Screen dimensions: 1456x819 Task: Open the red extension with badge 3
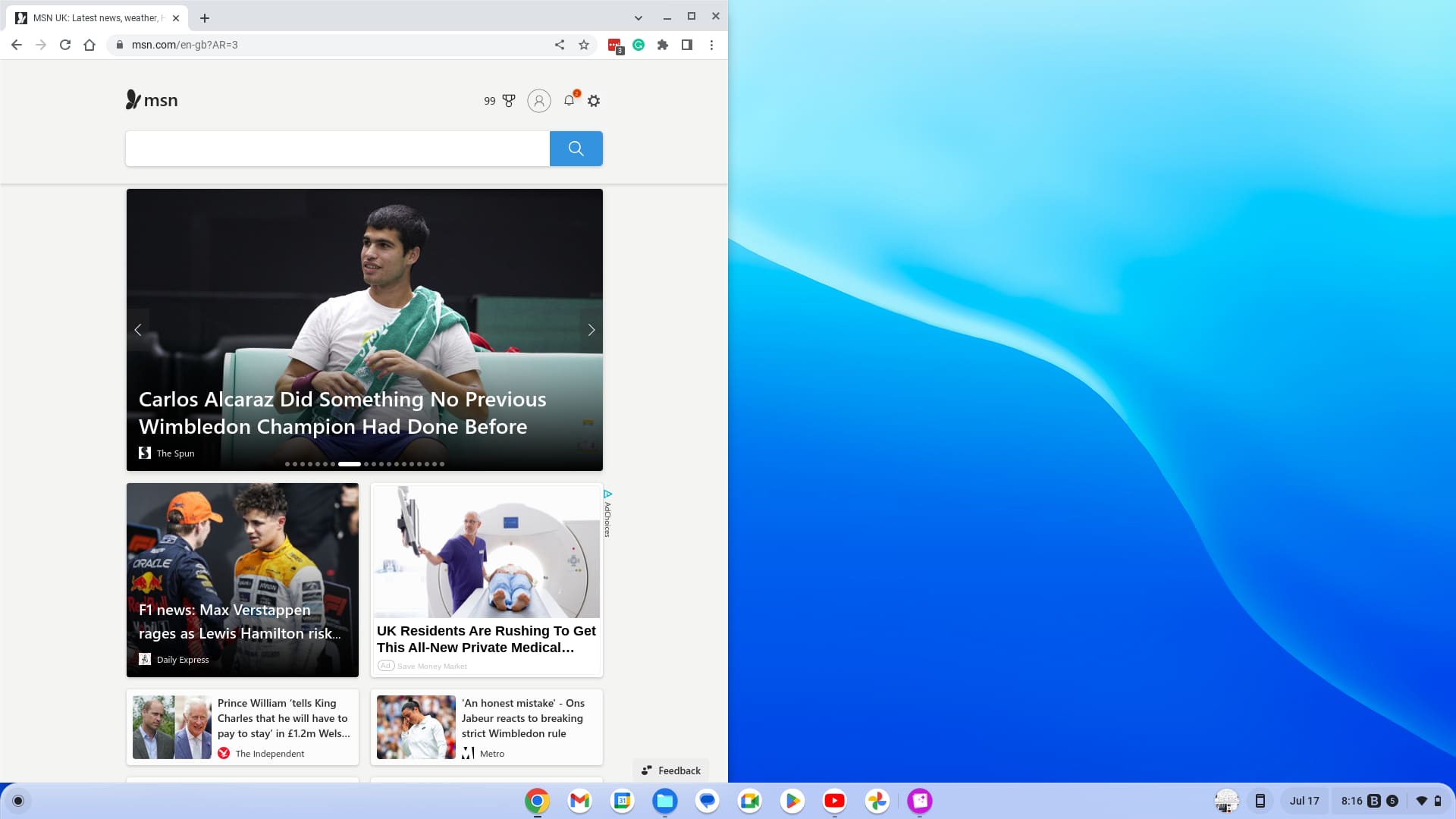pyautogui.click(x=615, y=45)
